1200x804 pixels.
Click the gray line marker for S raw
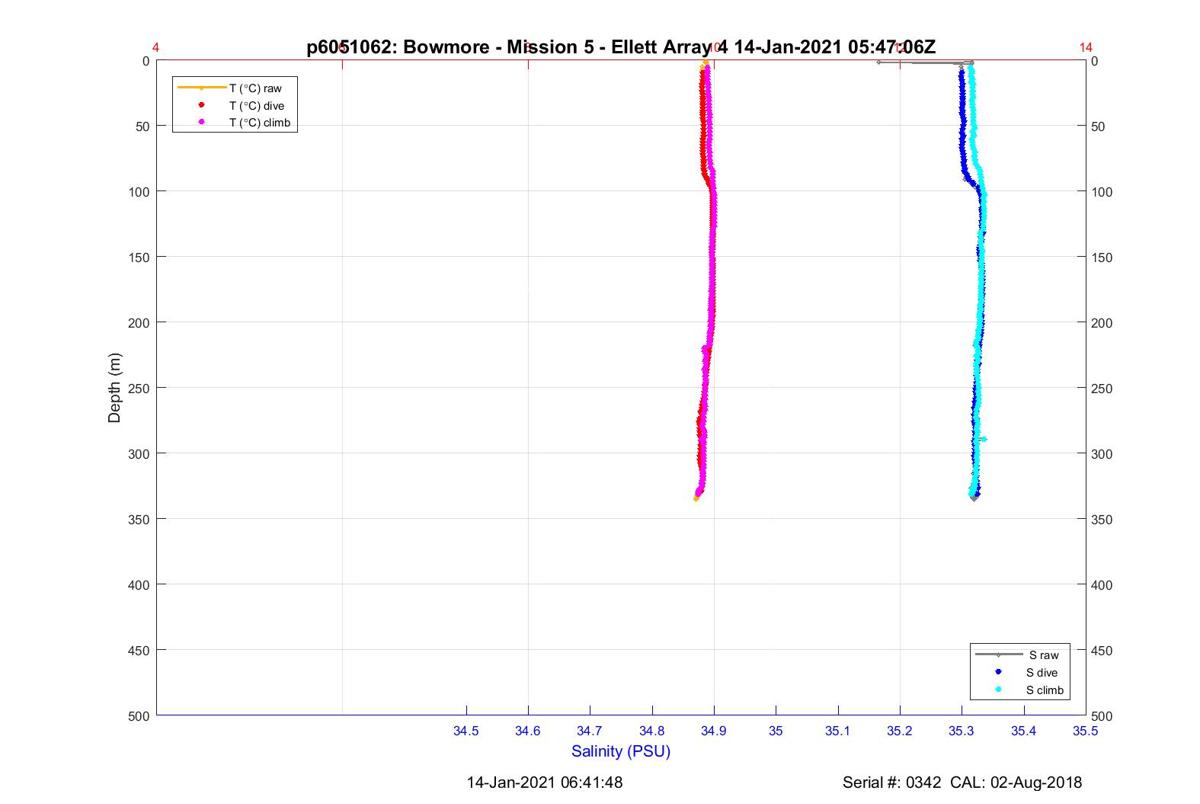pos(999,655)
